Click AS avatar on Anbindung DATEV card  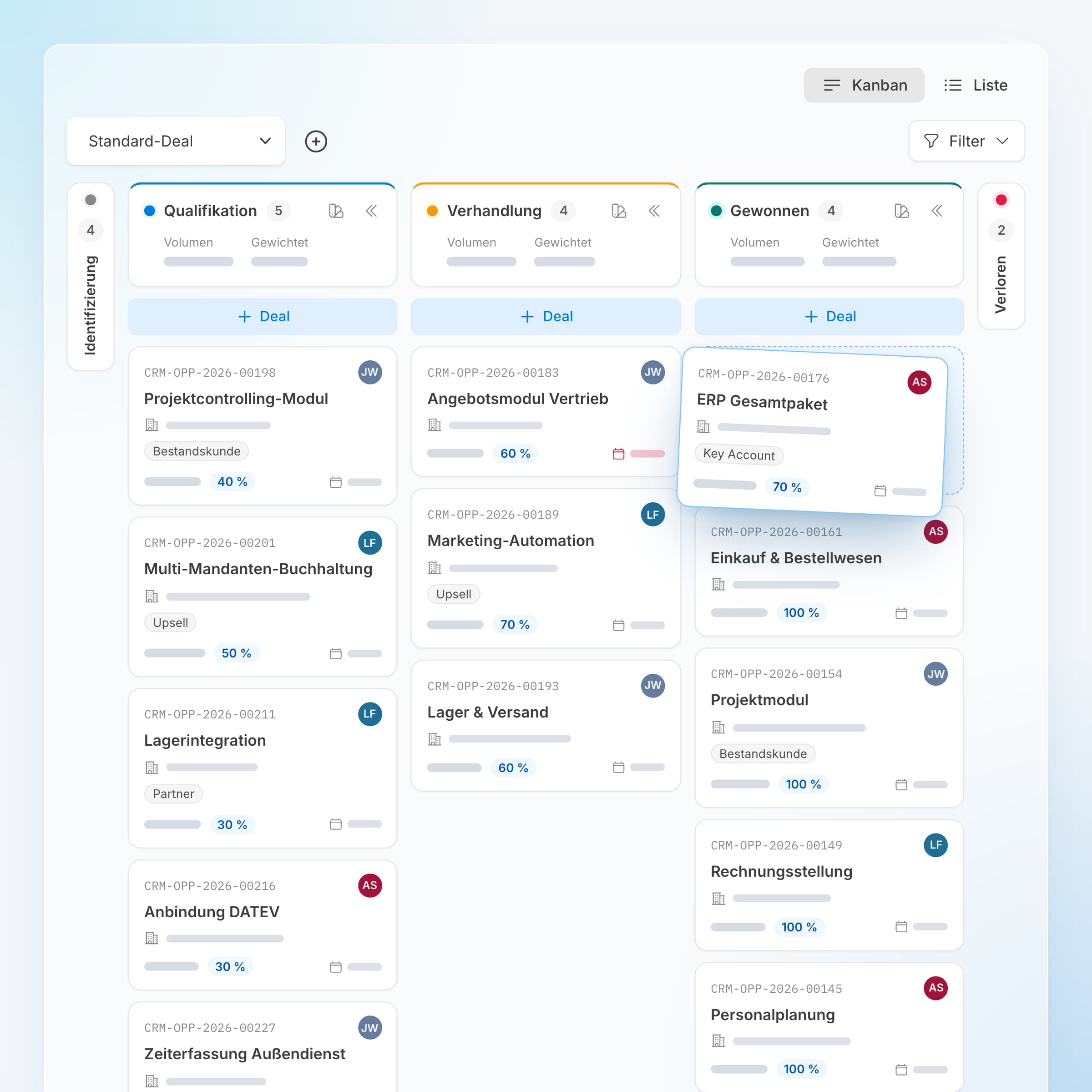pyautogui.click(x=370, y=885)
